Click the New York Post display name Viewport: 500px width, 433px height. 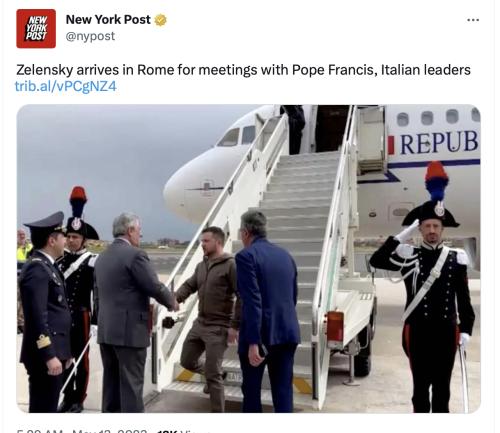tap(108, 20)
